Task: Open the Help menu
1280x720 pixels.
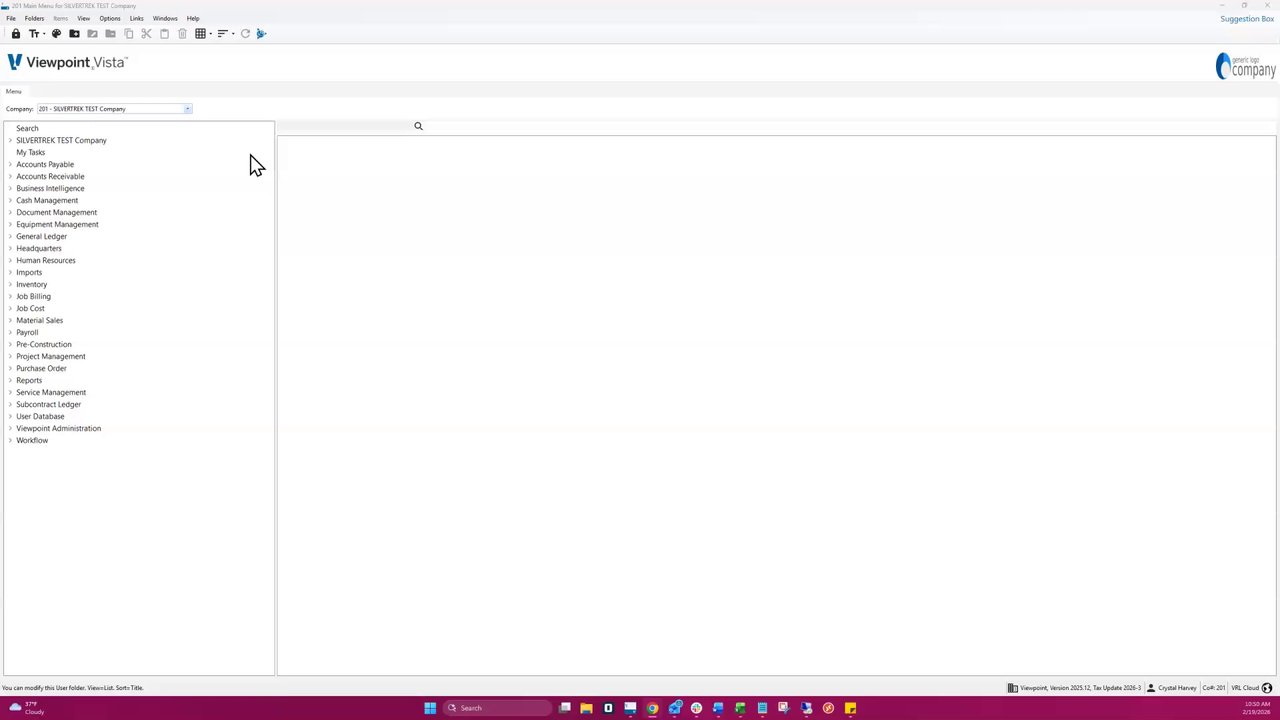Action: pyautogui.click(x=193, y=18)
